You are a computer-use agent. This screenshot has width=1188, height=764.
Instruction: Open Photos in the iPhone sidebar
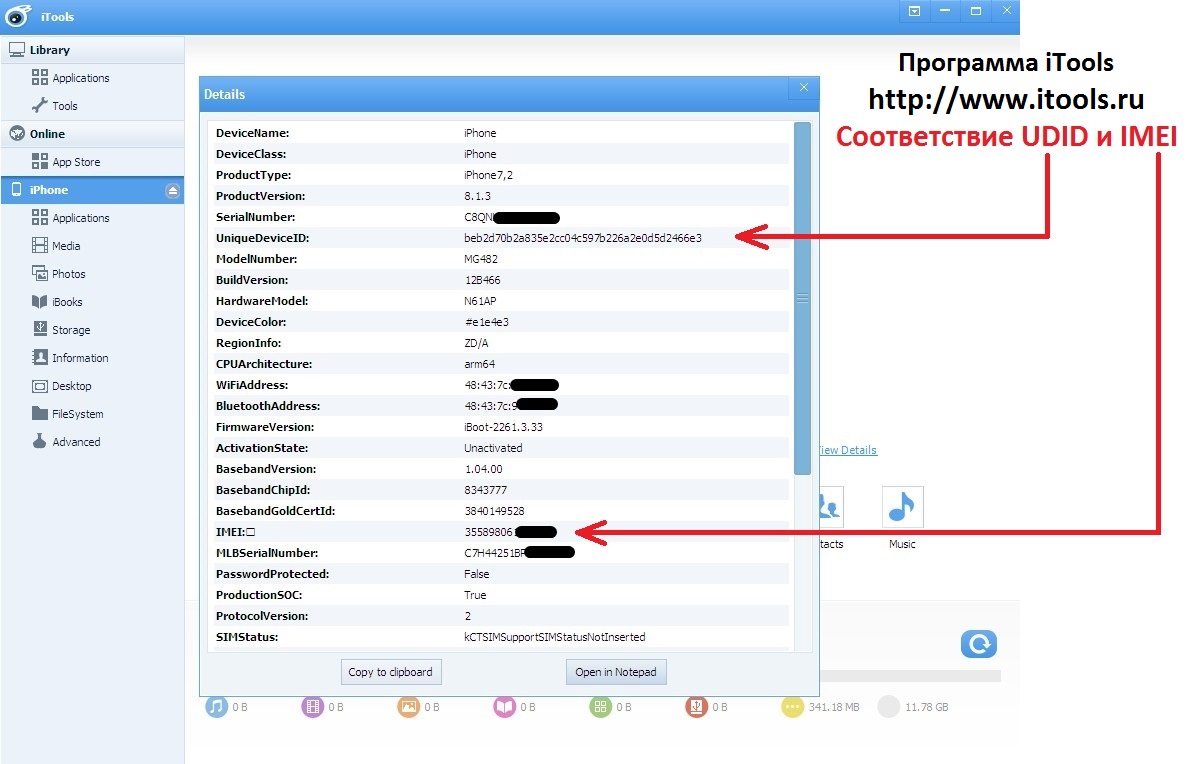pyautogui.click(x=58, y=274)
